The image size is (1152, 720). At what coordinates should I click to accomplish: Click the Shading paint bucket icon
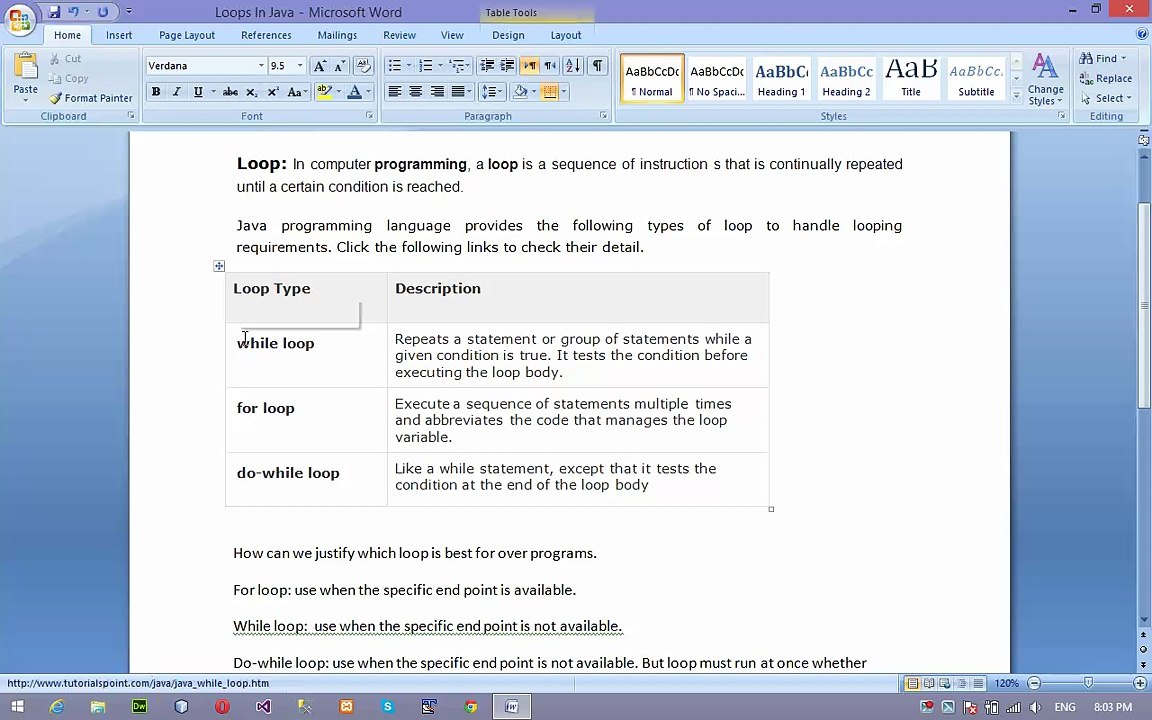point(520,92)
